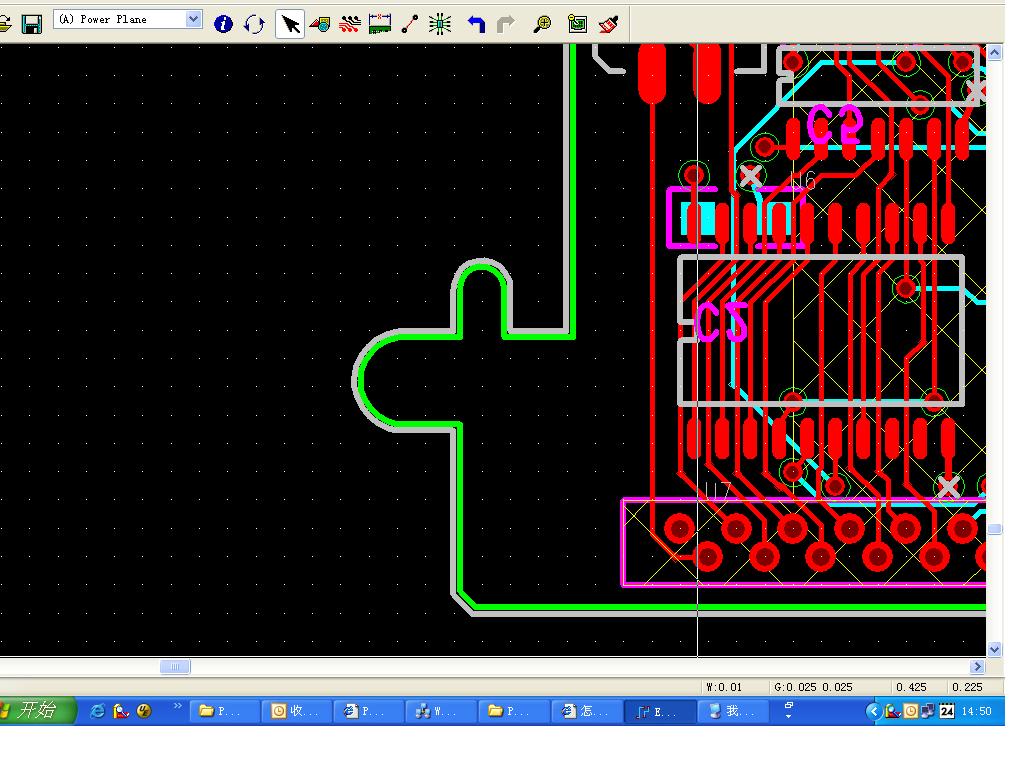Open the Design toolbar with red traces
The image size is (1024, 768).
[x=349, y=24]
